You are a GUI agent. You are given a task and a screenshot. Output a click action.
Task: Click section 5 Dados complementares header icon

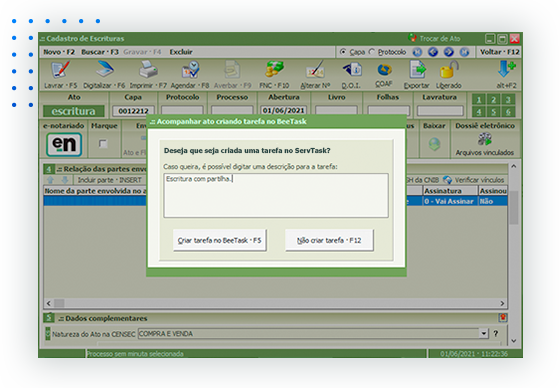coord(49,317)
